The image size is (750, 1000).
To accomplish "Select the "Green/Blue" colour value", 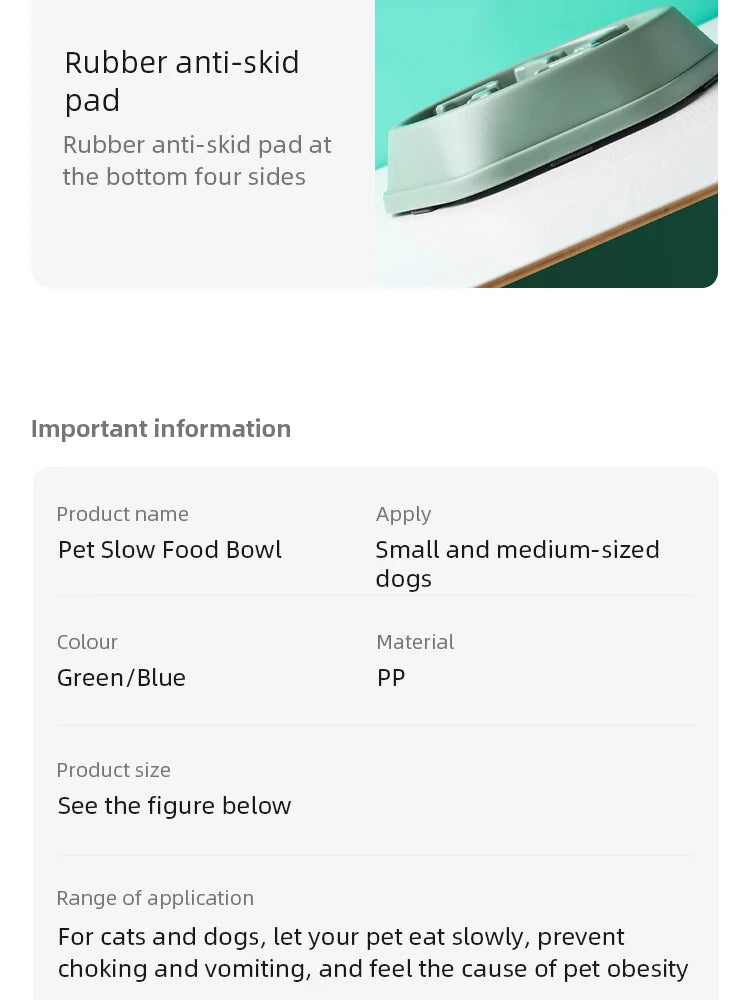I will pos(121,678).
